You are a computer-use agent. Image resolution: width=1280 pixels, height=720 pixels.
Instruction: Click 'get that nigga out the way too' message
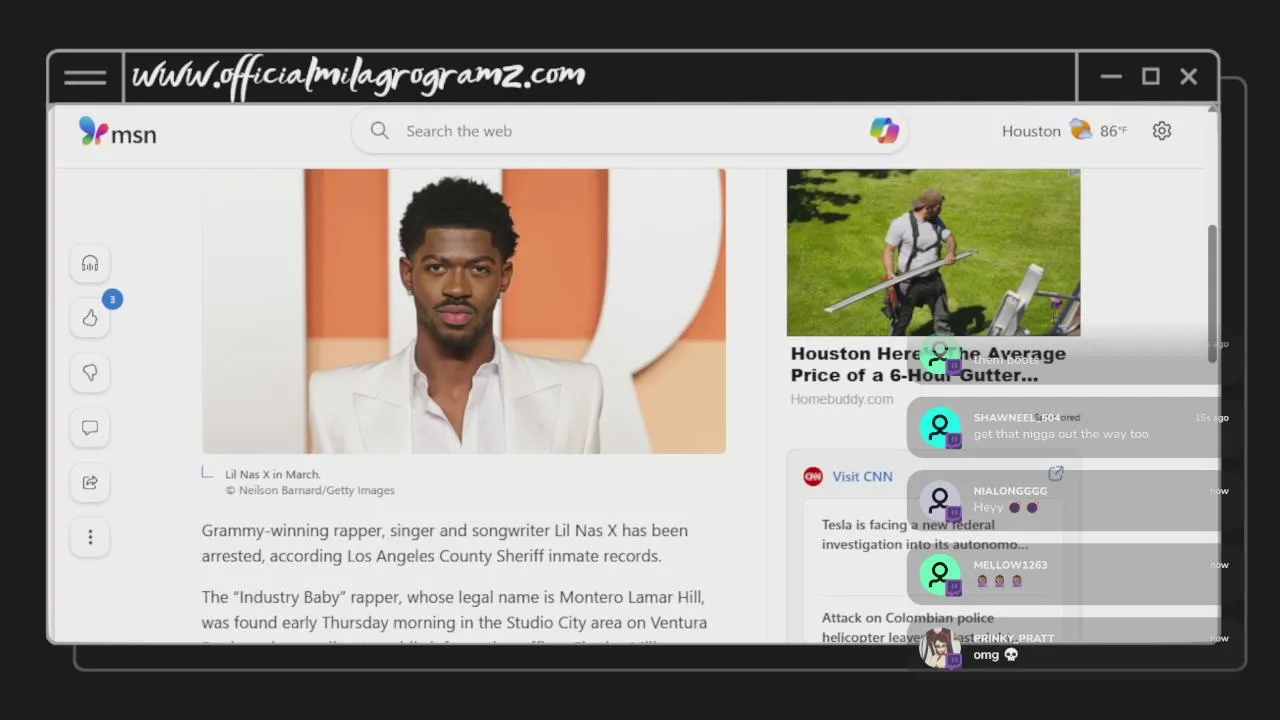tap(1061, 434)
